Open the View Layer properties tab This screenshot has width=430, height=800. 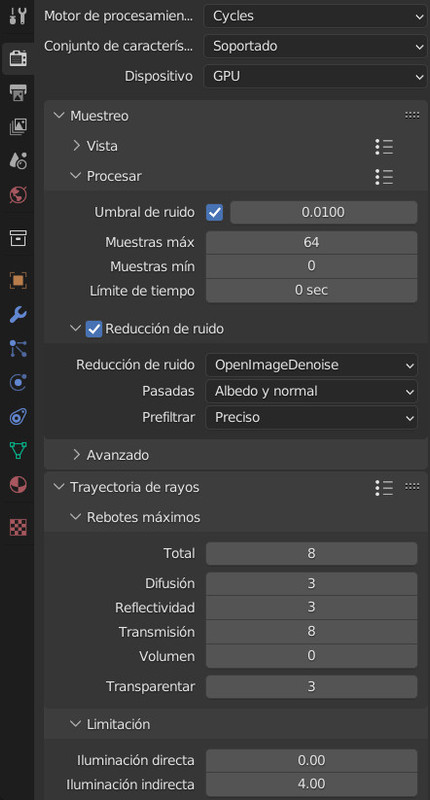[x=18, y=127]
